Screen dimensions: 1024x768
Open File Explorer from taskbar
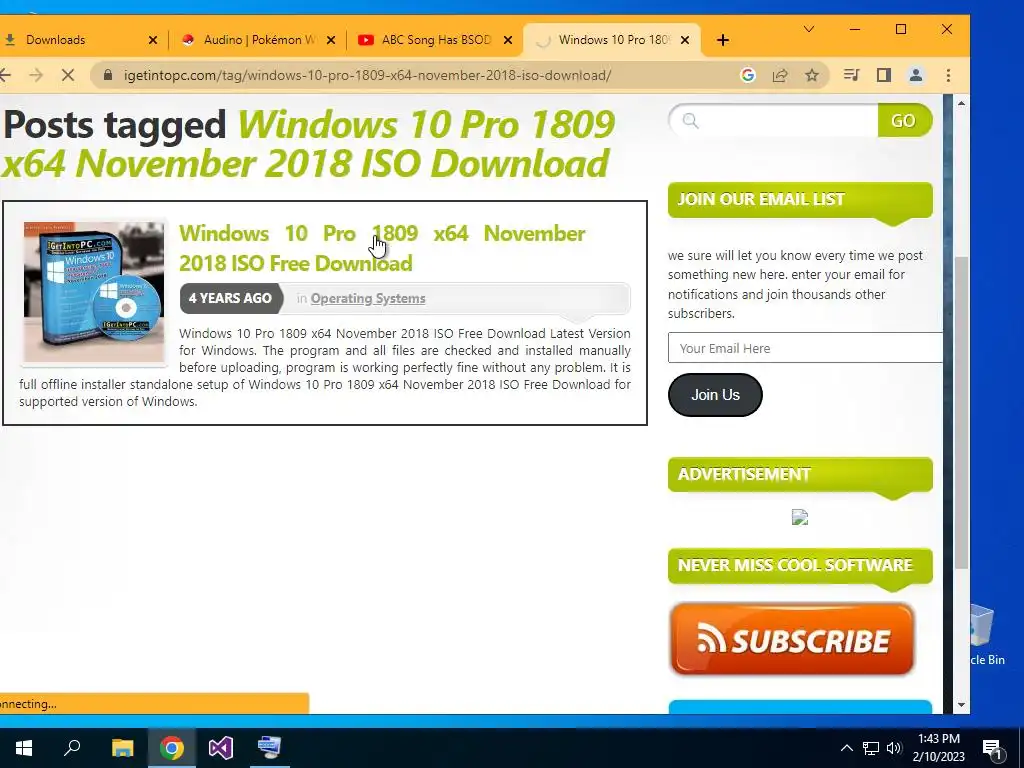[x=122, y=748]
